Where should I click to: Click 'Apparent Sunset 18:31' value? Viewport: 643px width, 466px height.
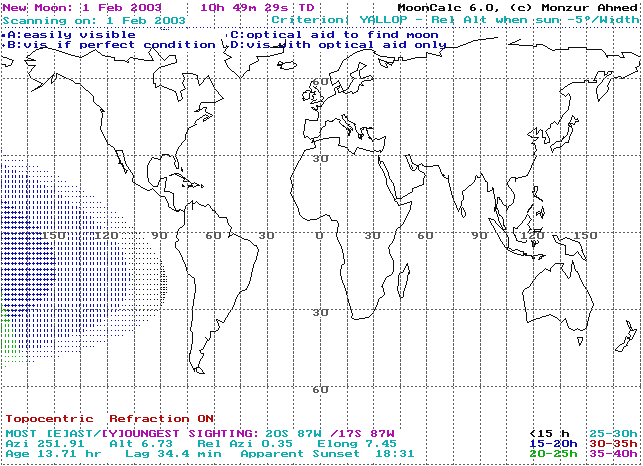point(327,454)
